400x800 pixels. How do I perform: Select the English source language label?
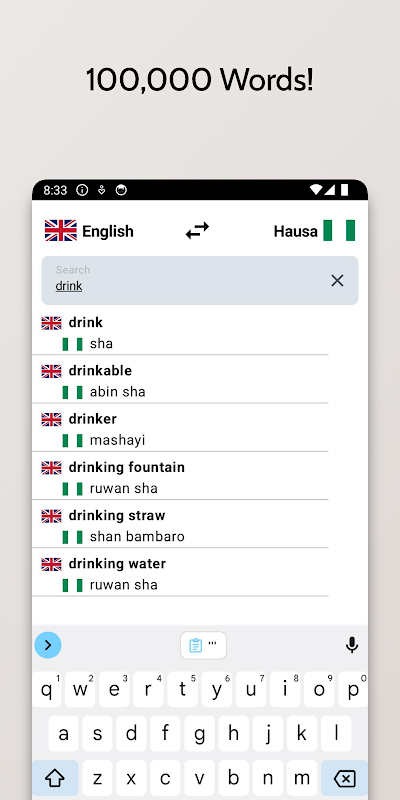pyautogui.click(x=108, y=231)
